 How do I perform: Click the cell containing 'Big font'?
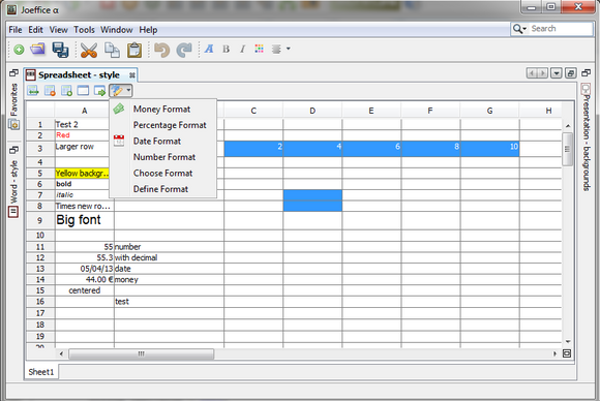pyautogui.click(x=85, y=220)
